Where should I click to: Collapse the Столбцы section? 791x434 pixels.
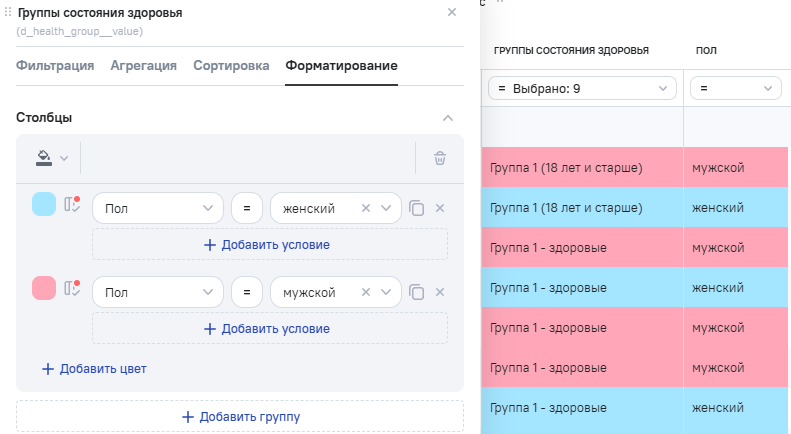(448, 118)
